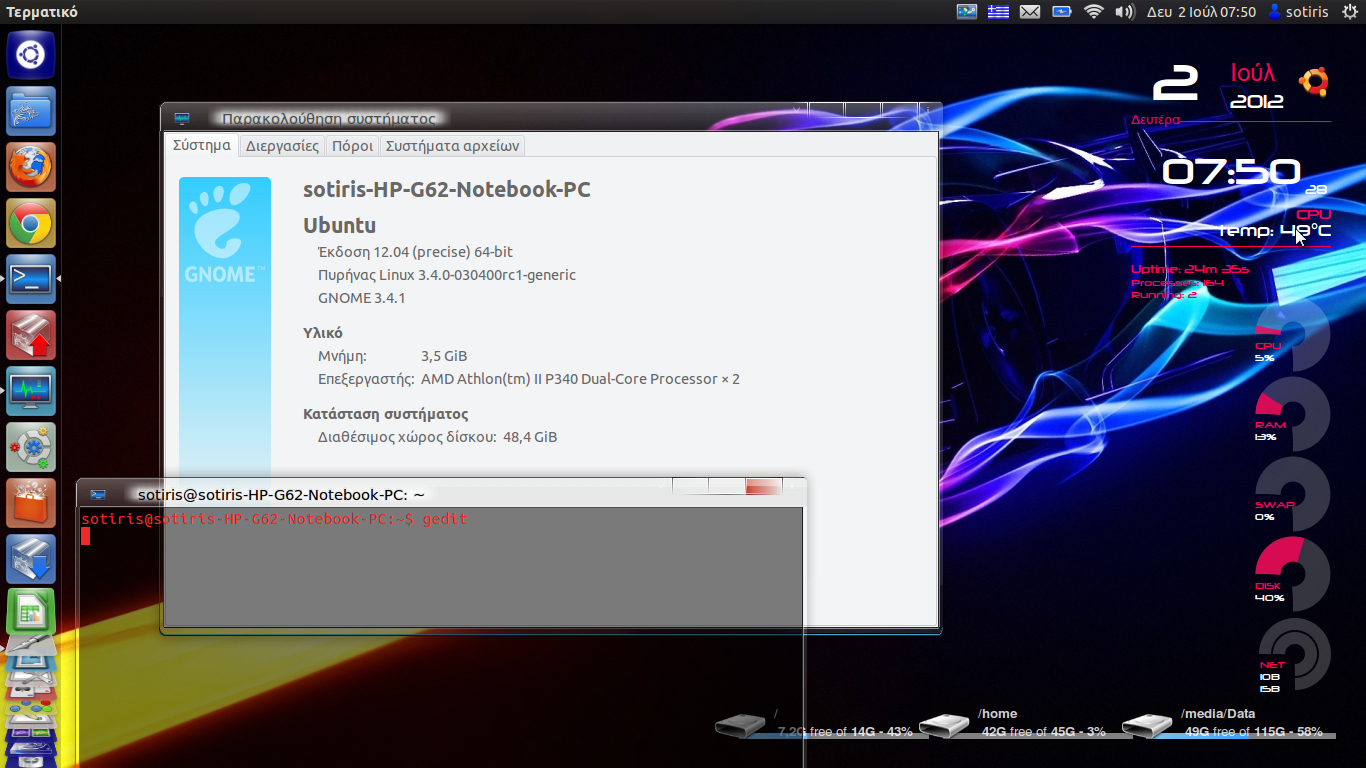Click the picture indicator in the top panel
Screen dimensions: 1366x768
966,12
